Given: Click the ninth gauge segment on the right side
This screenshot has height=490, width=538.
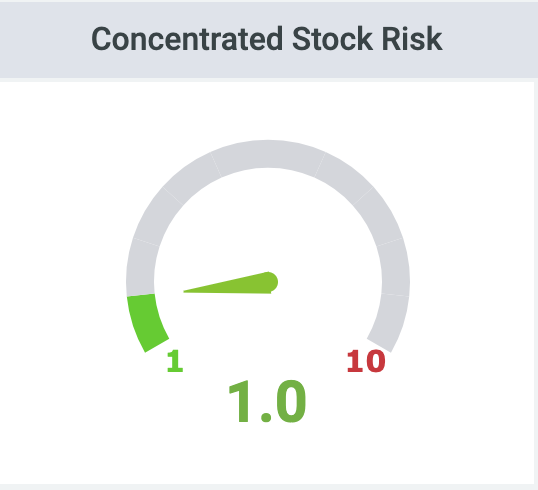Looking at the screenshot, I should click(394, 267).
